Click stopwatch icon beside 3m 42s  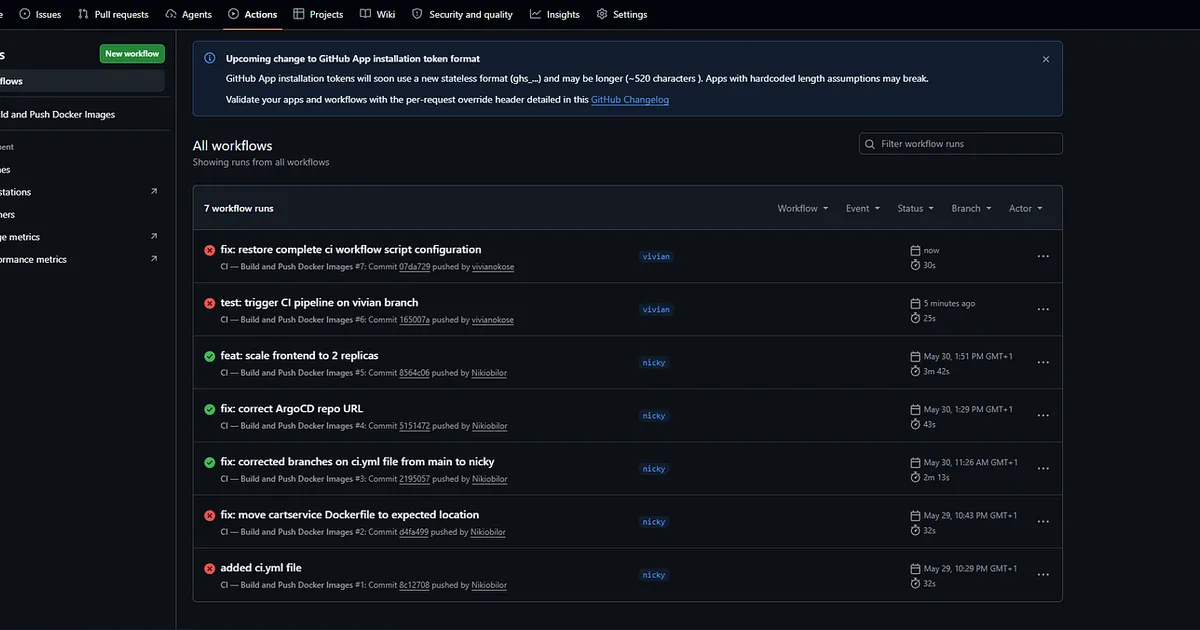915,371
